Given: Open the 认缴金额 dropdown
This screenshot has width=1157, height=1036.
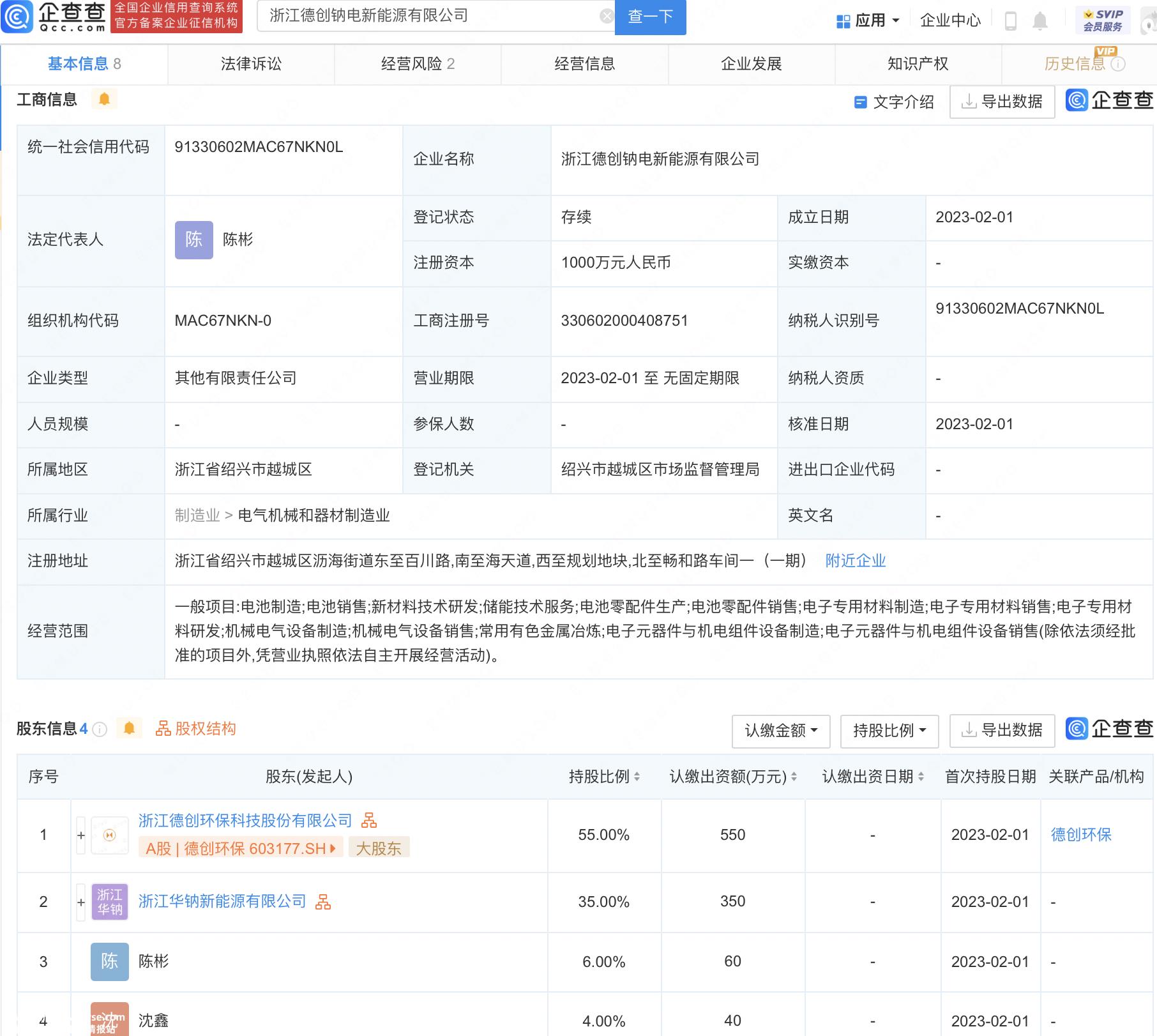Looking at the screenshot, I should coord(781,731).
